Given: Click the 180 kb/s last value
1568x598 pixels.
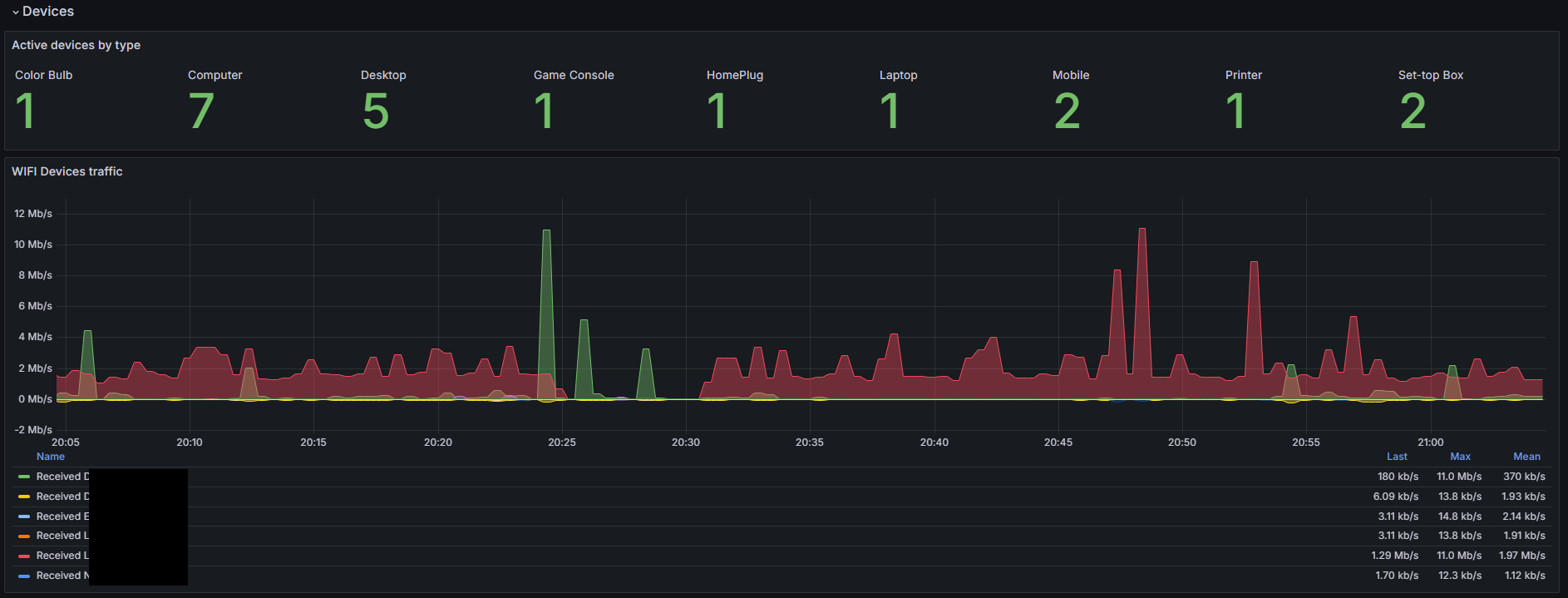Looking at the screenshot, I should (x=1398, y=477).
